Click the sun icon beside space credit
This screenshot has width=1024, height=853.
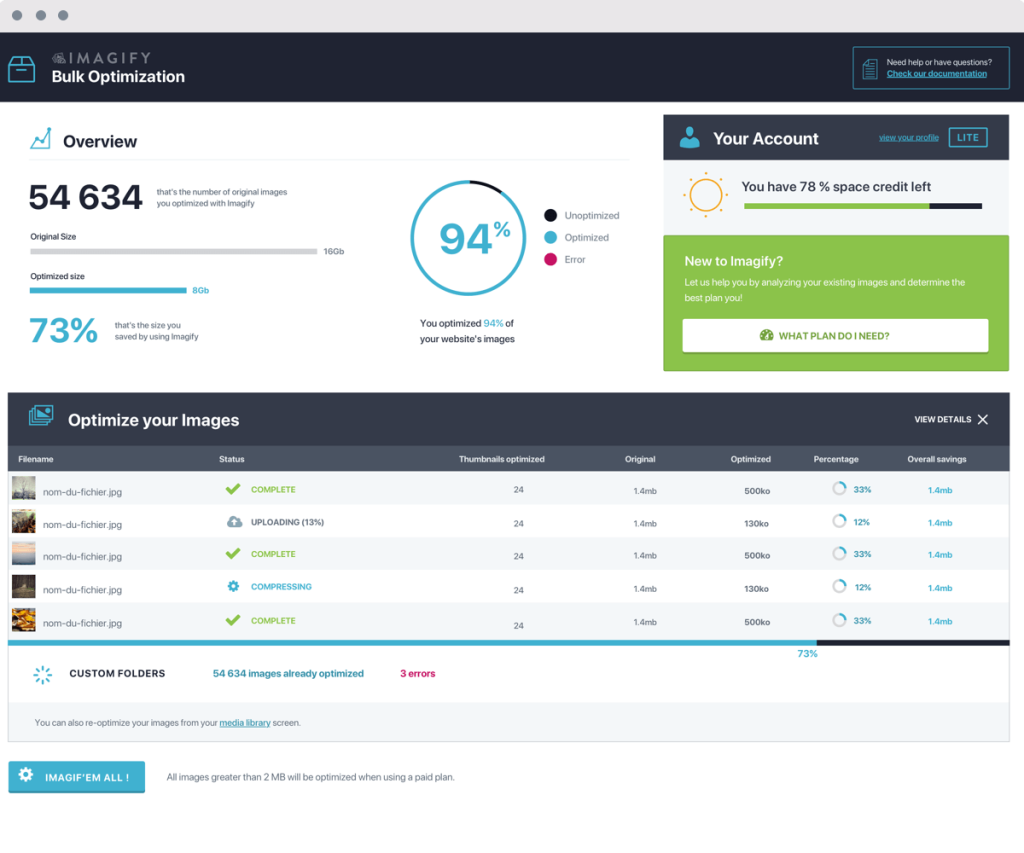(705, 193)
